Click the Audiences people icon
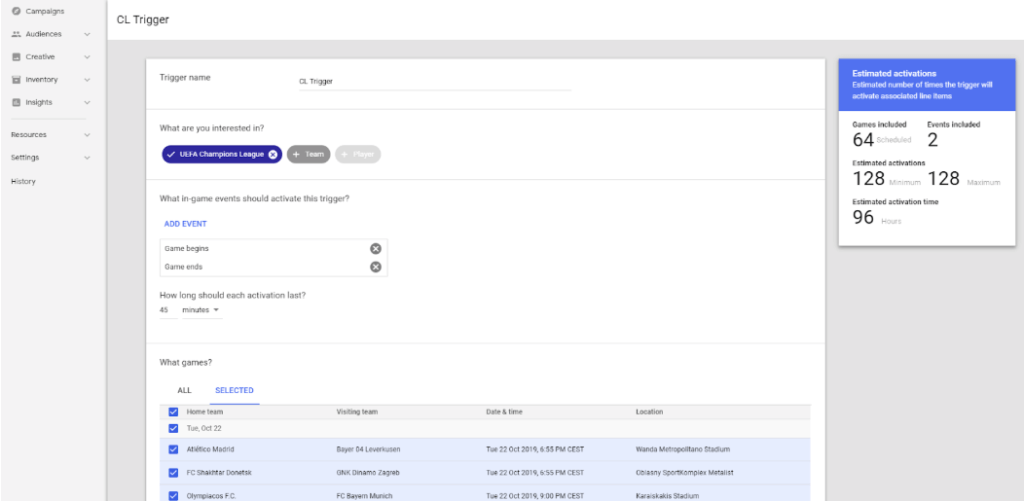The width and height of the screenshot is (1024, 501). [16, 34]
